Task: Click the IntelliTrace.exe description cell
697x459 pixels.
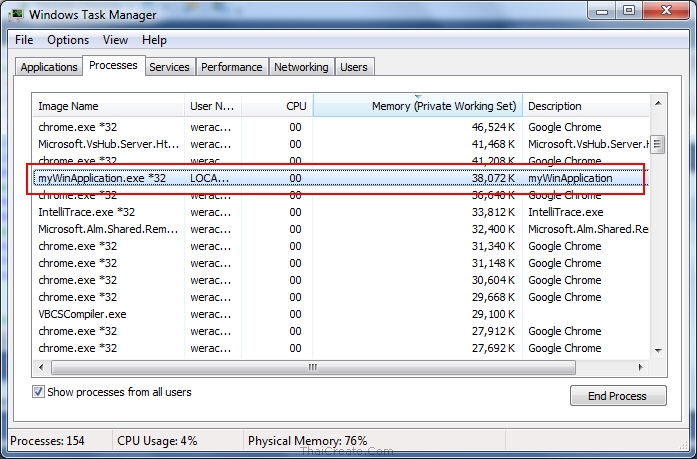Action: 565,212
